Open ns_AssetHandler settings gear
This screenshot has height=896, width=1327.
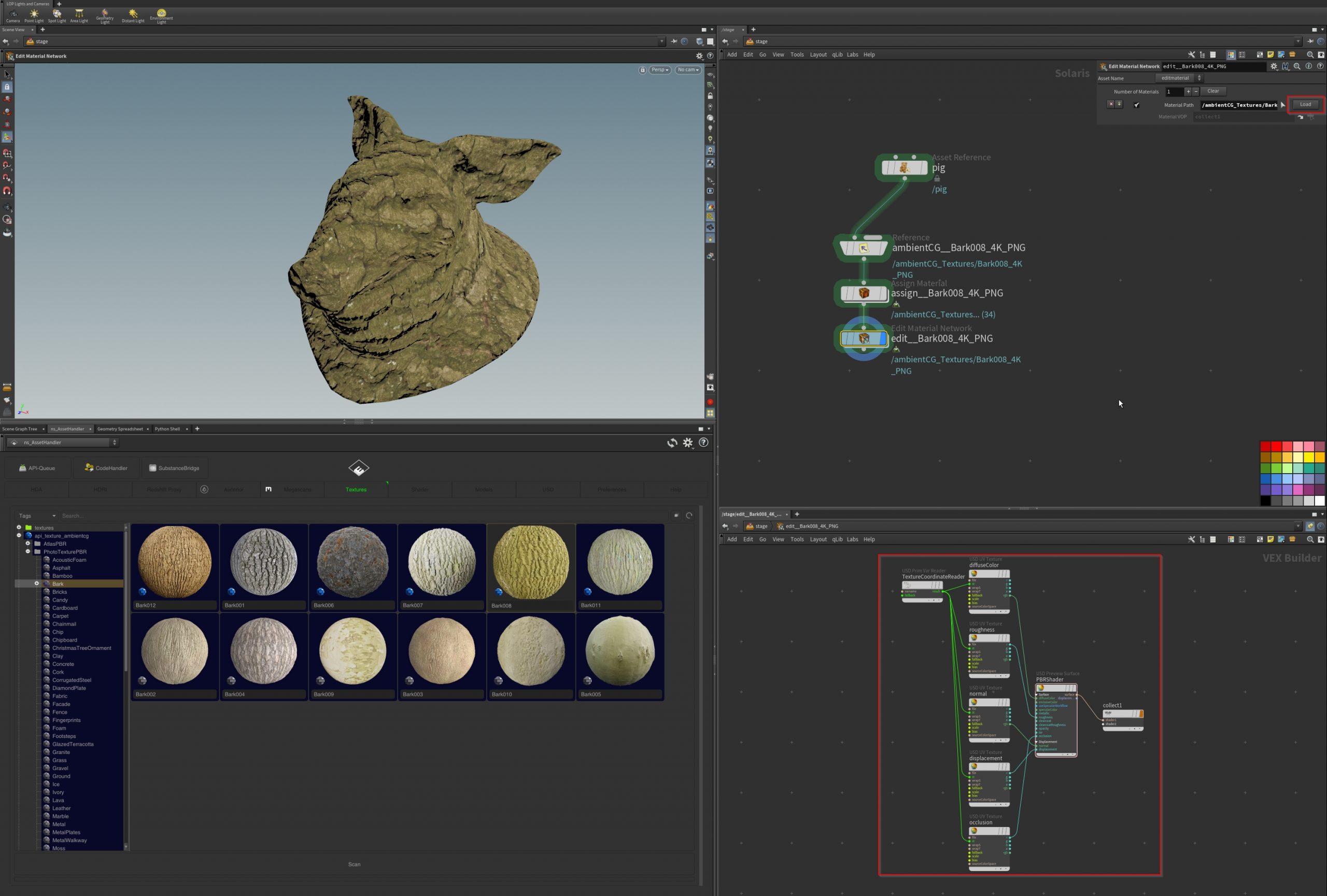[687, 442]
